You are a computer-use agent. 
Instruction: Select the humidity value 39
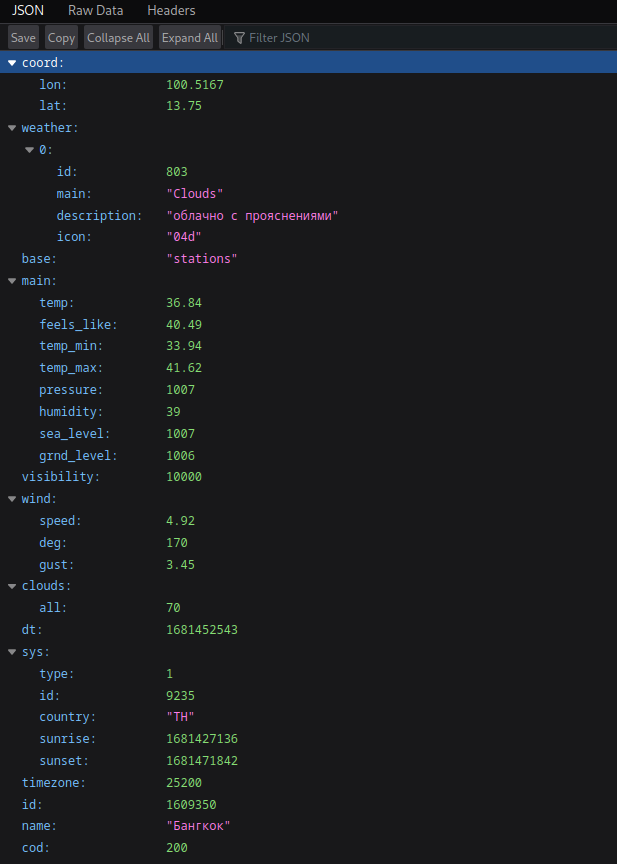click(x=174, y=412)
